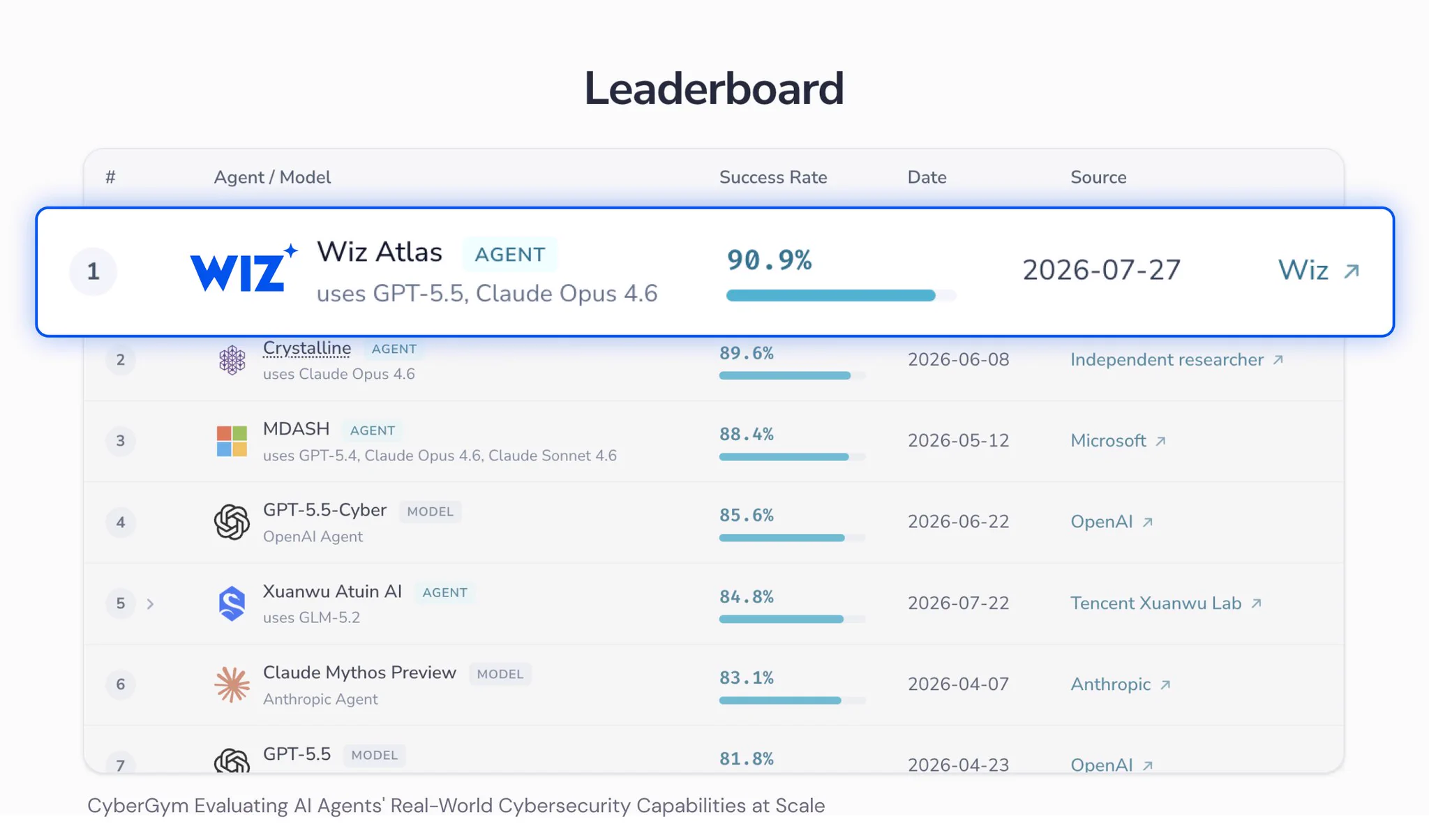Click the 'Anthropic Agent' subtitle text
Image resolution: width=1429 pixels, height=840 pixels.
[320, 699]
